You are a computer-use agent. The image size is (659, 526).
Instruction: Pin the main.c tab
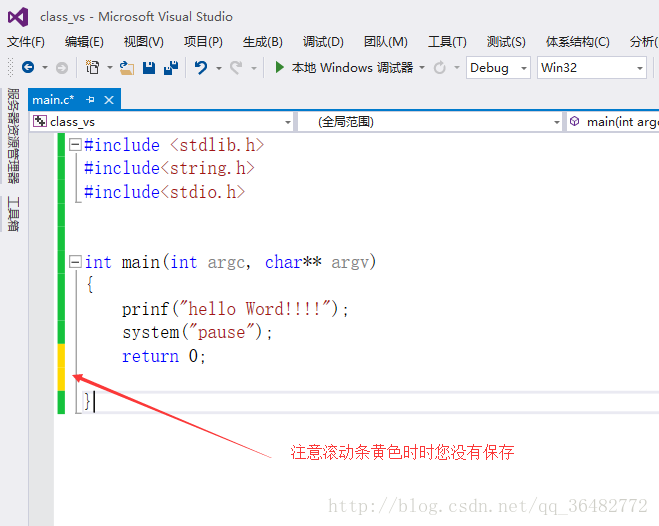coord(90,100)
